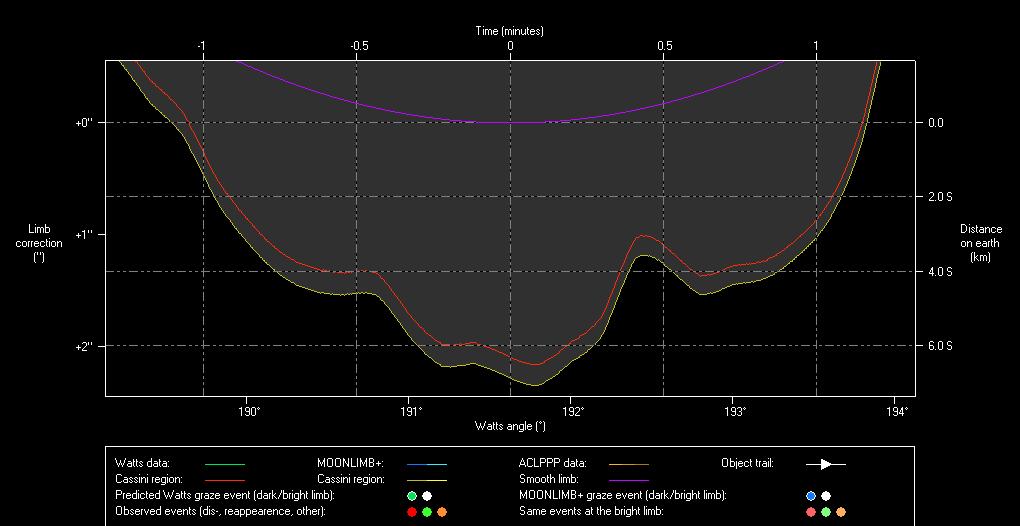Image resolution: width=1020 pixels, height=526 pixels.
Task: Click the pink Same events bright limb dot
Action: pos(810,512)
